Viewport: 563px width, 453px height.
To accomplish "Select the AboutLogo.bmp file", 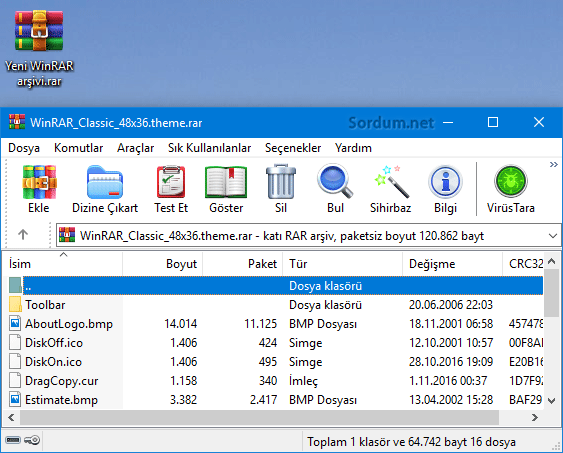I will coord(275,324).
